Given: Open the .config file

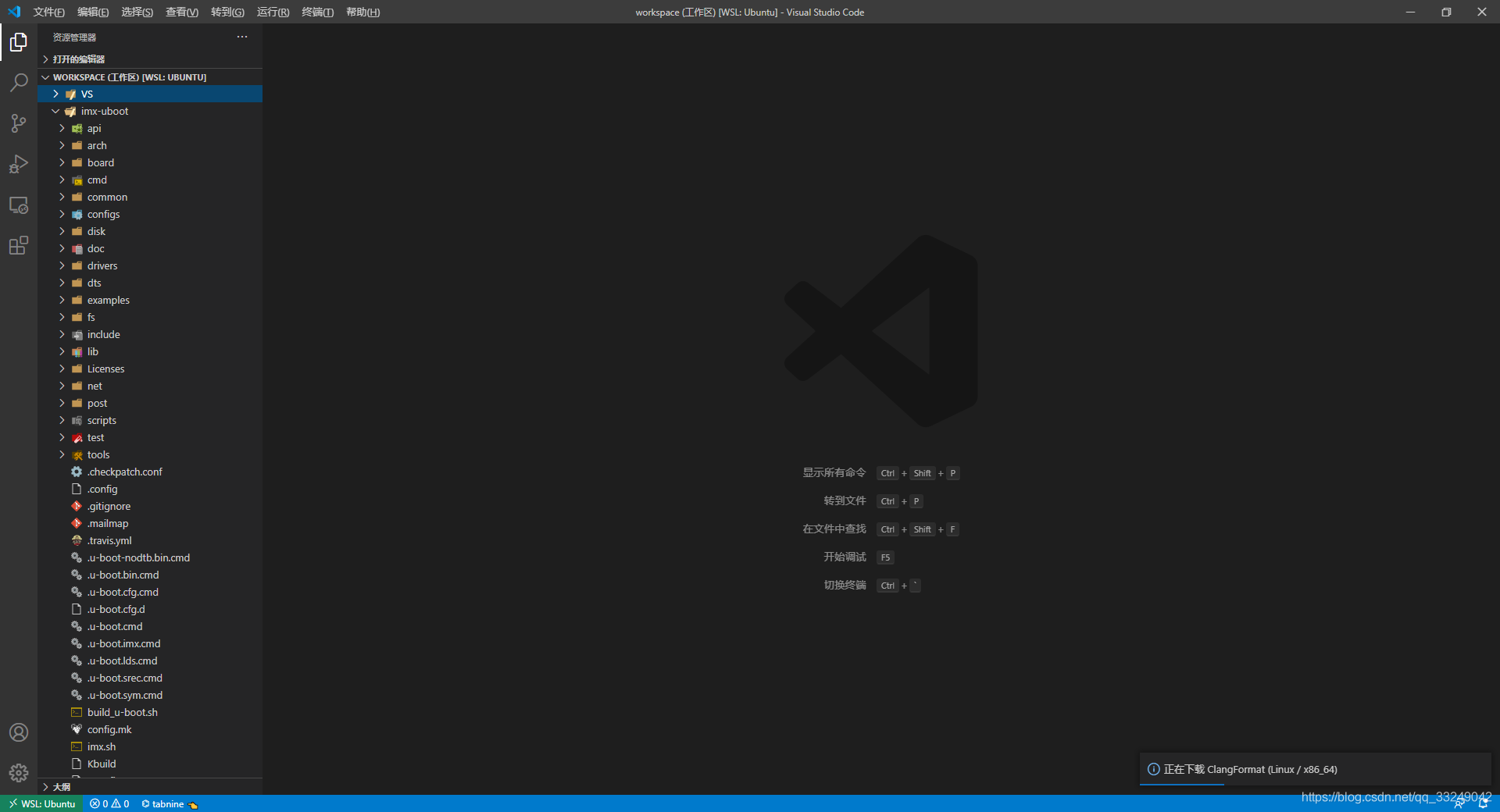Looking at the screenshot, I should coord(150,489).
